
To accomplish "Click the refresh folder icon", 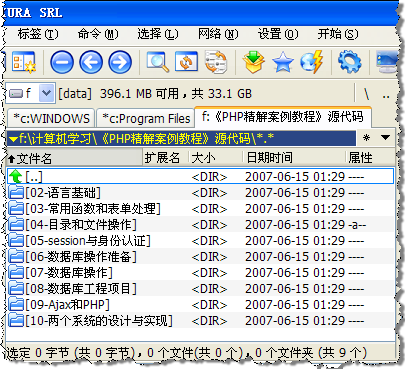I will (186, 62).
